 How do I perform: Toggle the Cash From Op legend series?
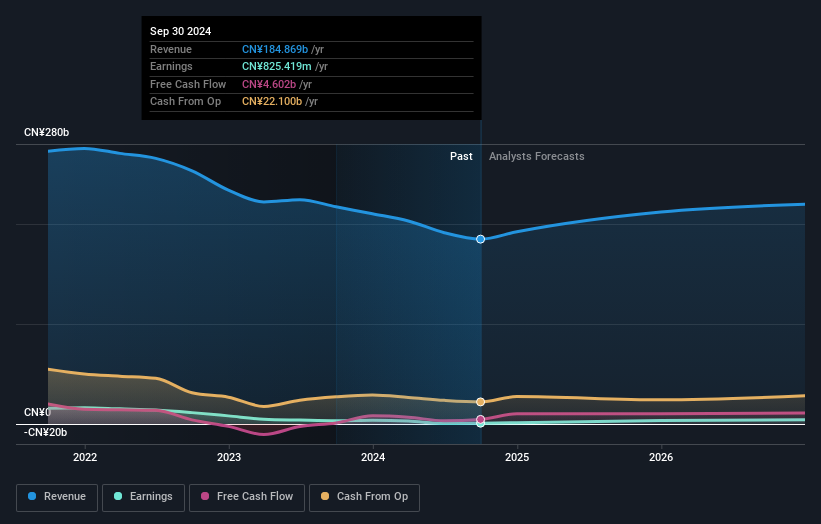point(364,497)
